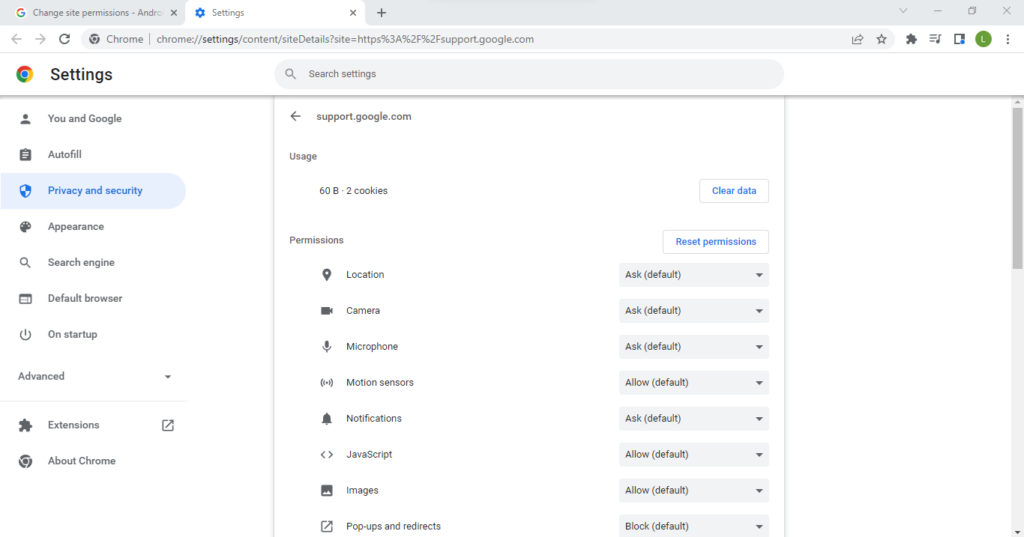The image size is (1024, 537).
Task: Click the Clear data button
Action: pyautogui.click(x=733, y=190)
